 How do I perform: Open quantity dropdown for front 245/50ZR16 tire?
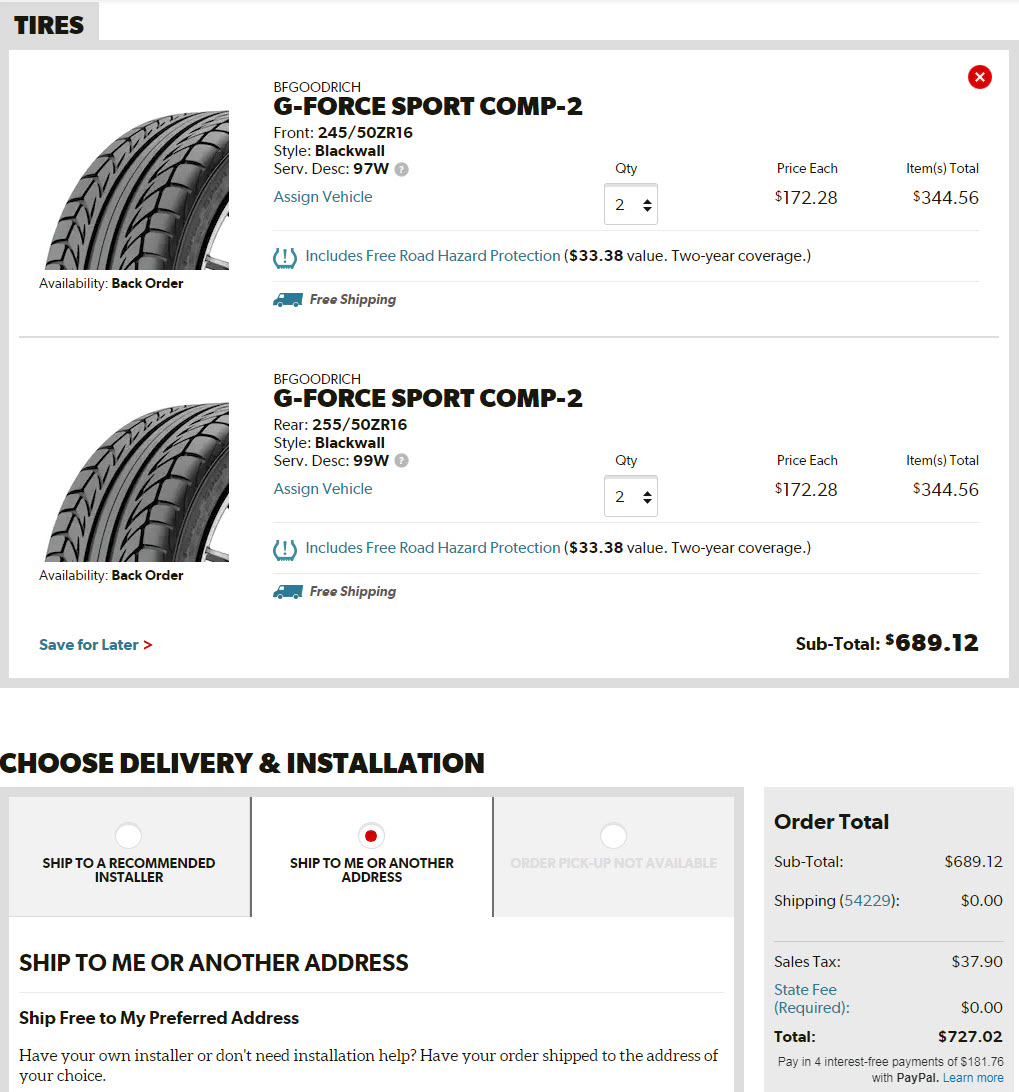(631, 205)
